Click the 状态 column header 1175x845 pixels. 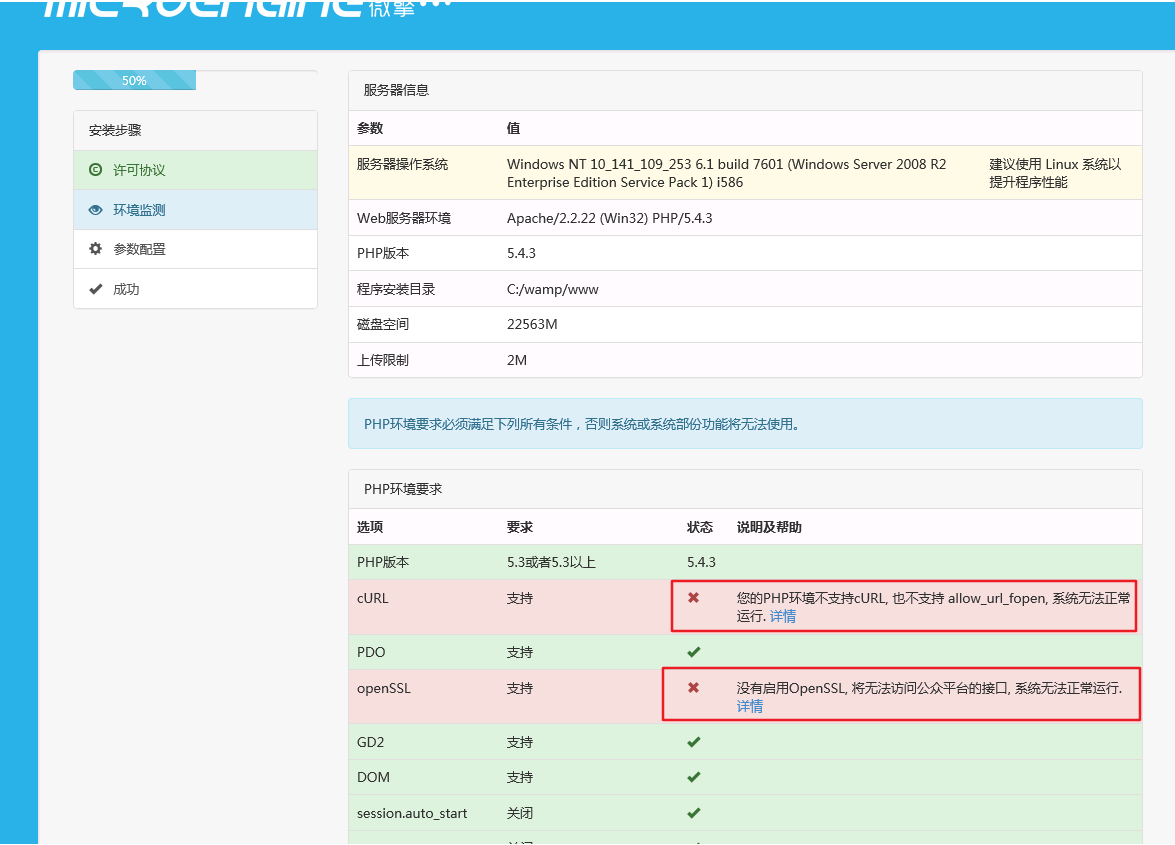point(699,527)
